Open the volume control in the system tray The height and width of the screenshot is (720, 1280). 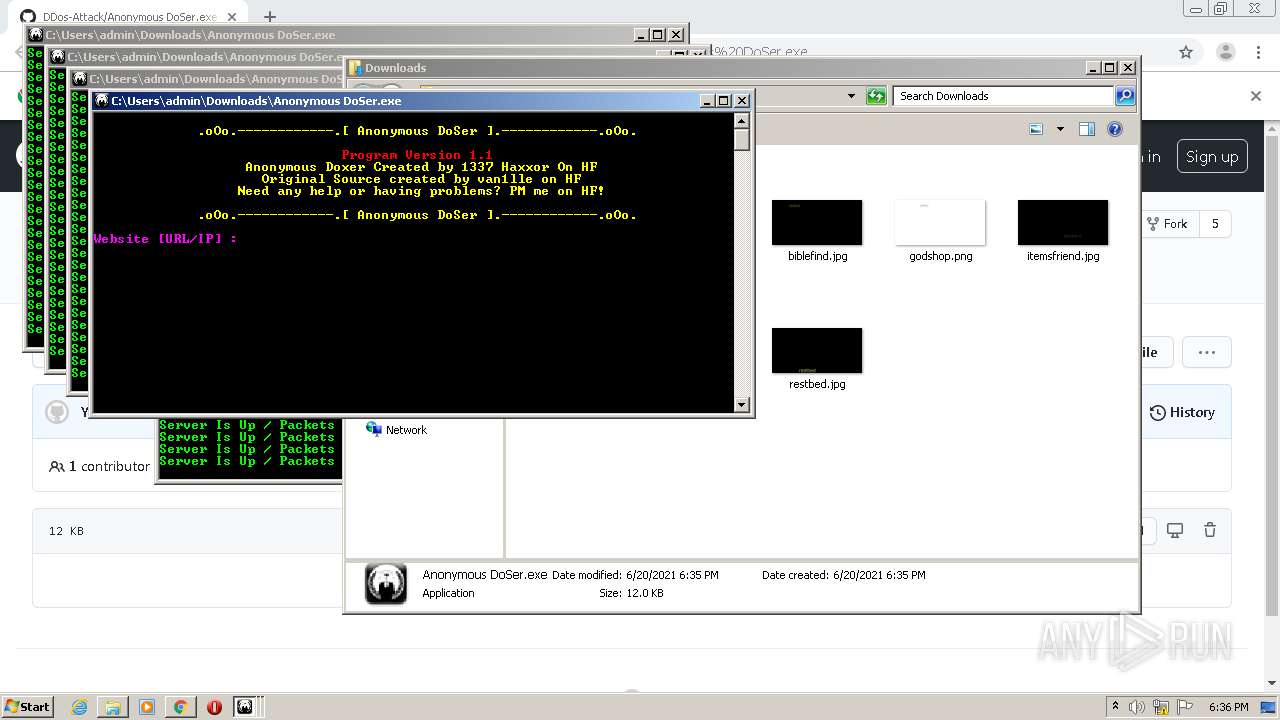pos(1138,707)
